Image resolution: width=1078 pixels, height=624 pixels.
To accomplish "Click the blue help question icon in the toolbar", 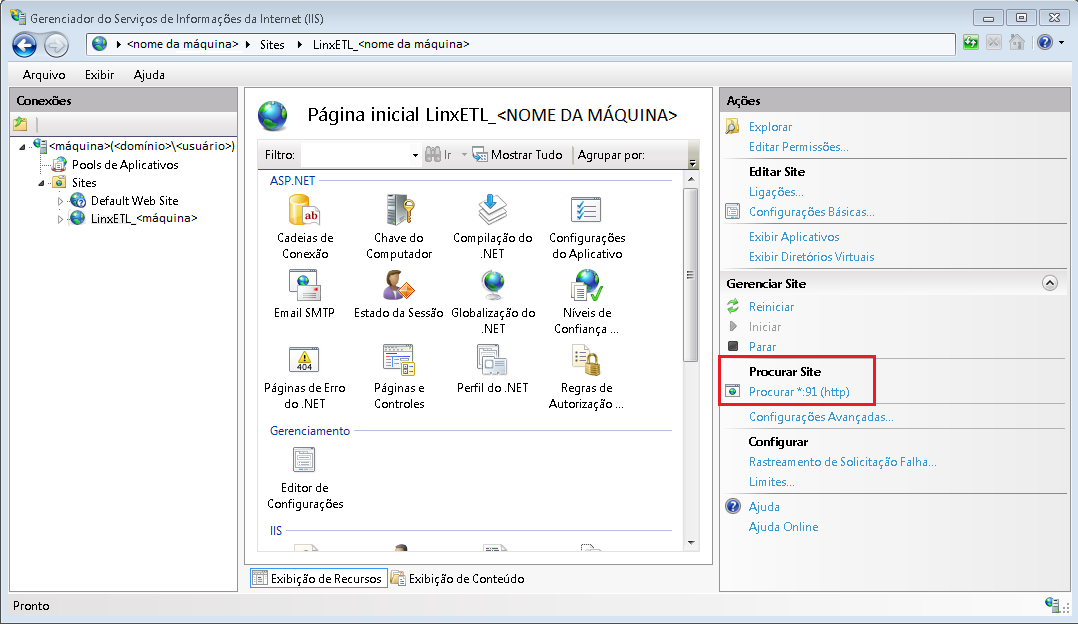I will pyautogui.click(x=1045, y=43).
